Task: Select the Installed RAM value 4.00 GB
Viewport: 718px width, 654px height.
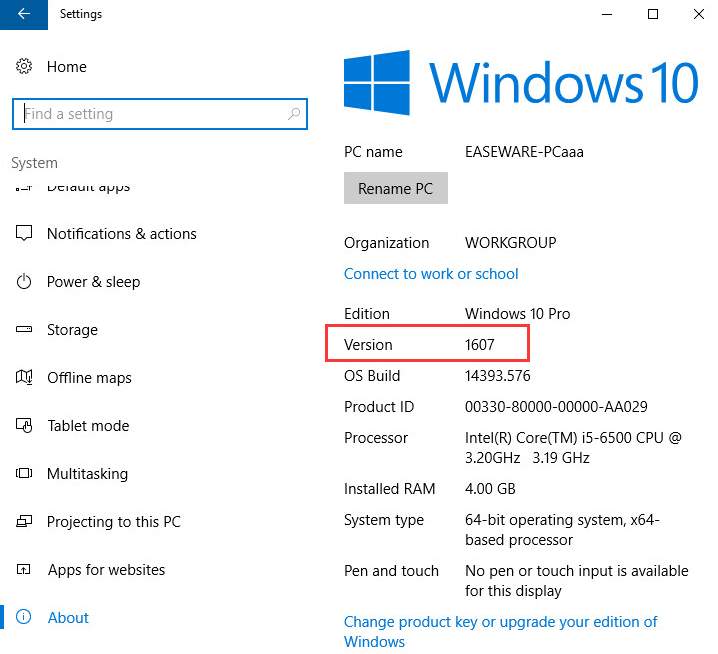Action: [x=490, y=489]
